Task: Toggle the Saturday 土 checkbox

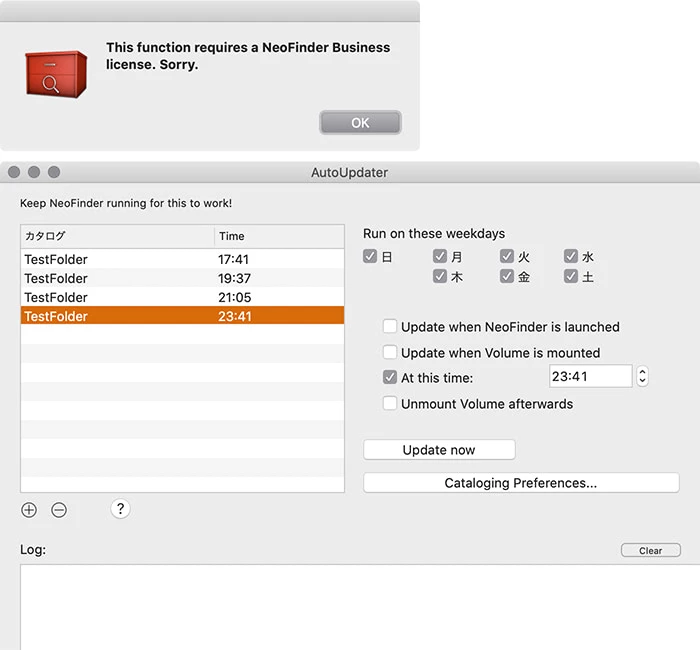Action: 571,276
